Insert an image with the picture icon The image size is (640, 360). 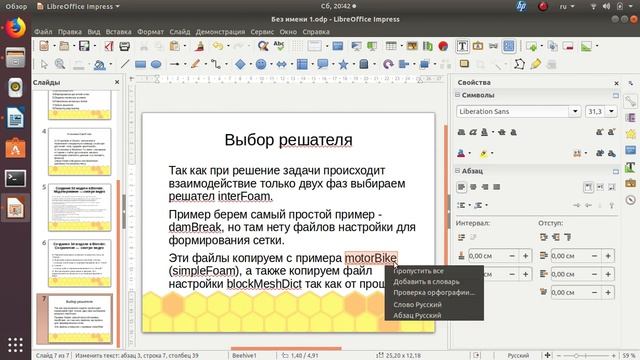tap(412, 46)
